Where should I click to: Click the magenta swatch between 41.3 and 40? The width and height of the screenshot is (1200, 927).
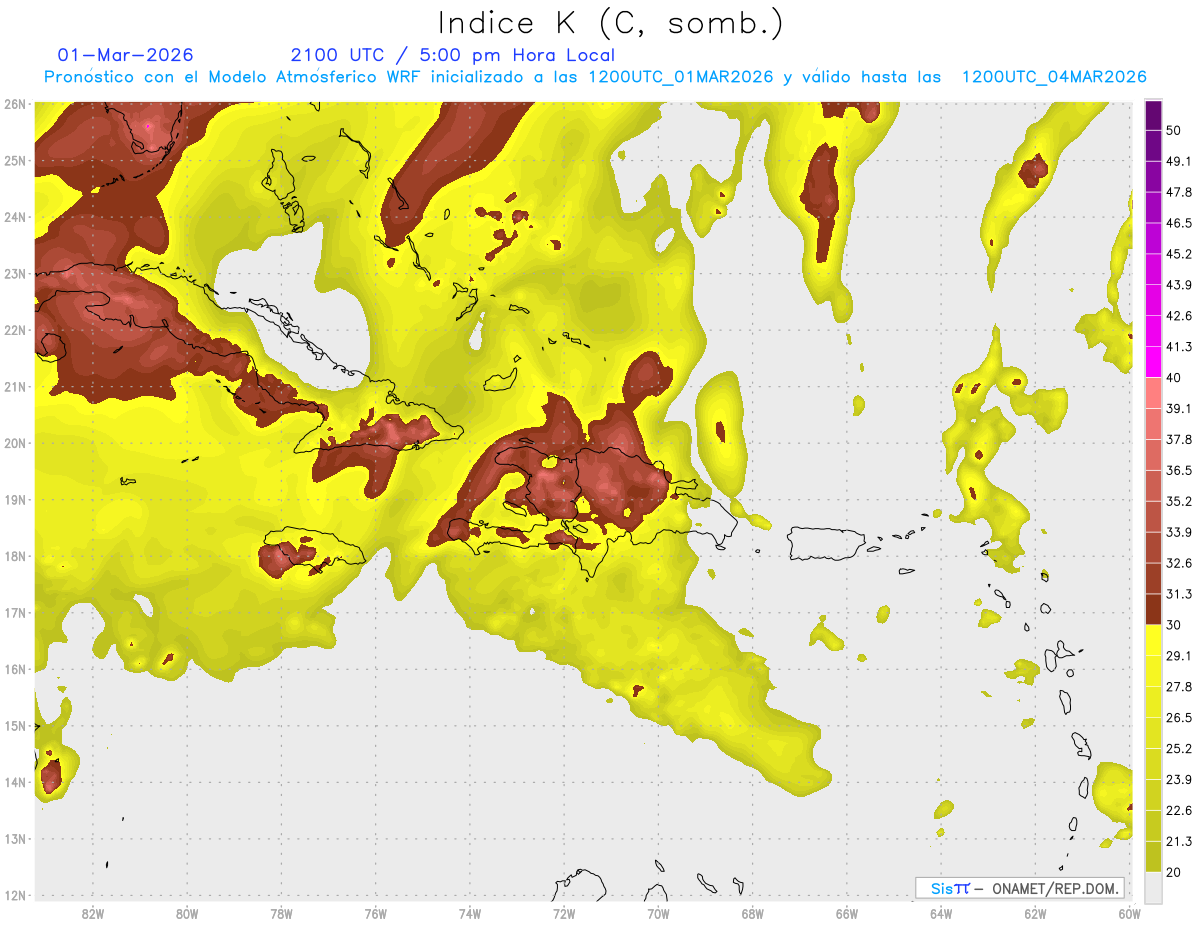pyautogui.click(x=1153, y=362)
